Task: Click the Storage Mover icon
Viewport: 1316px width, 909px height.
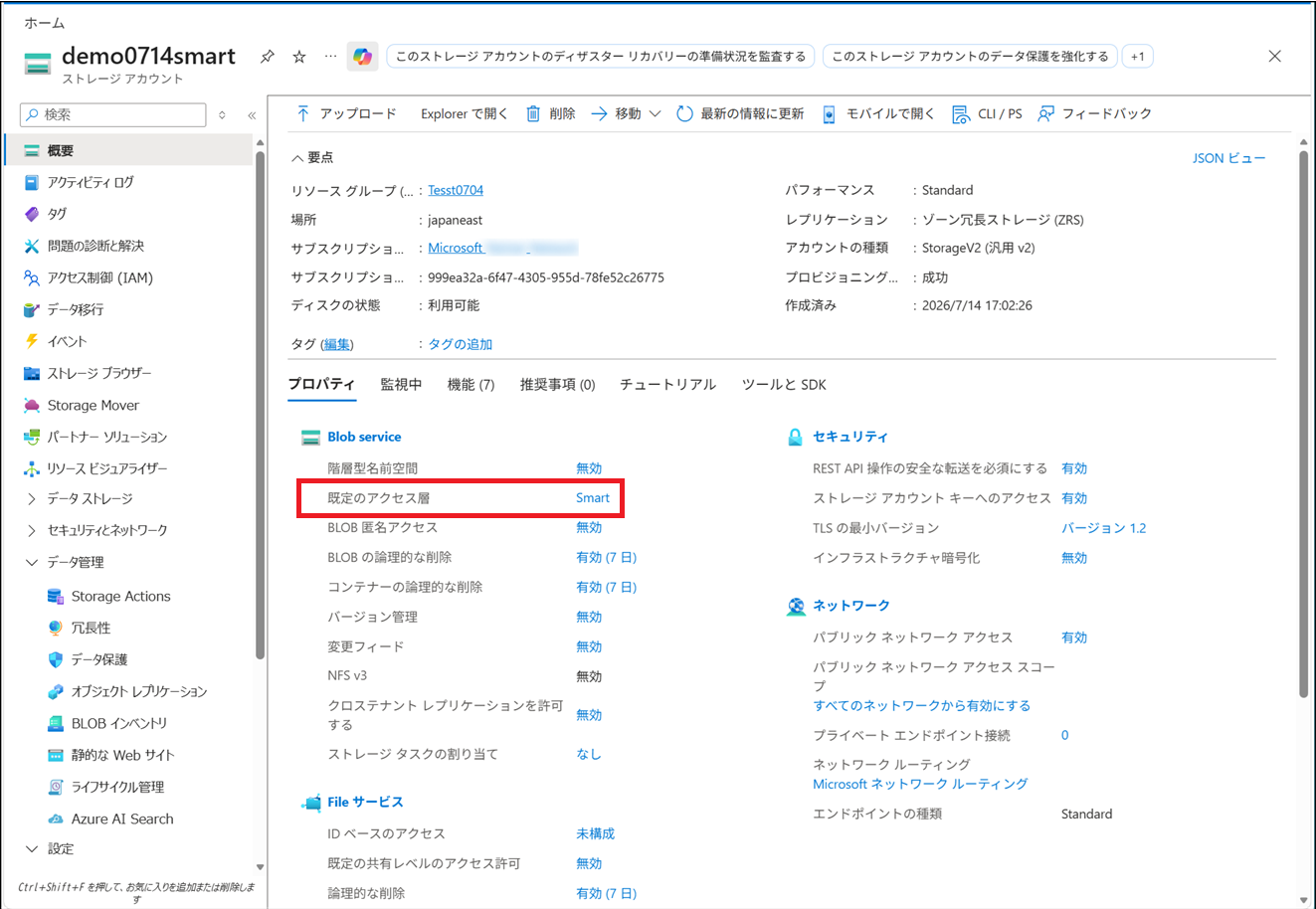Action: (x=32, y=405)
